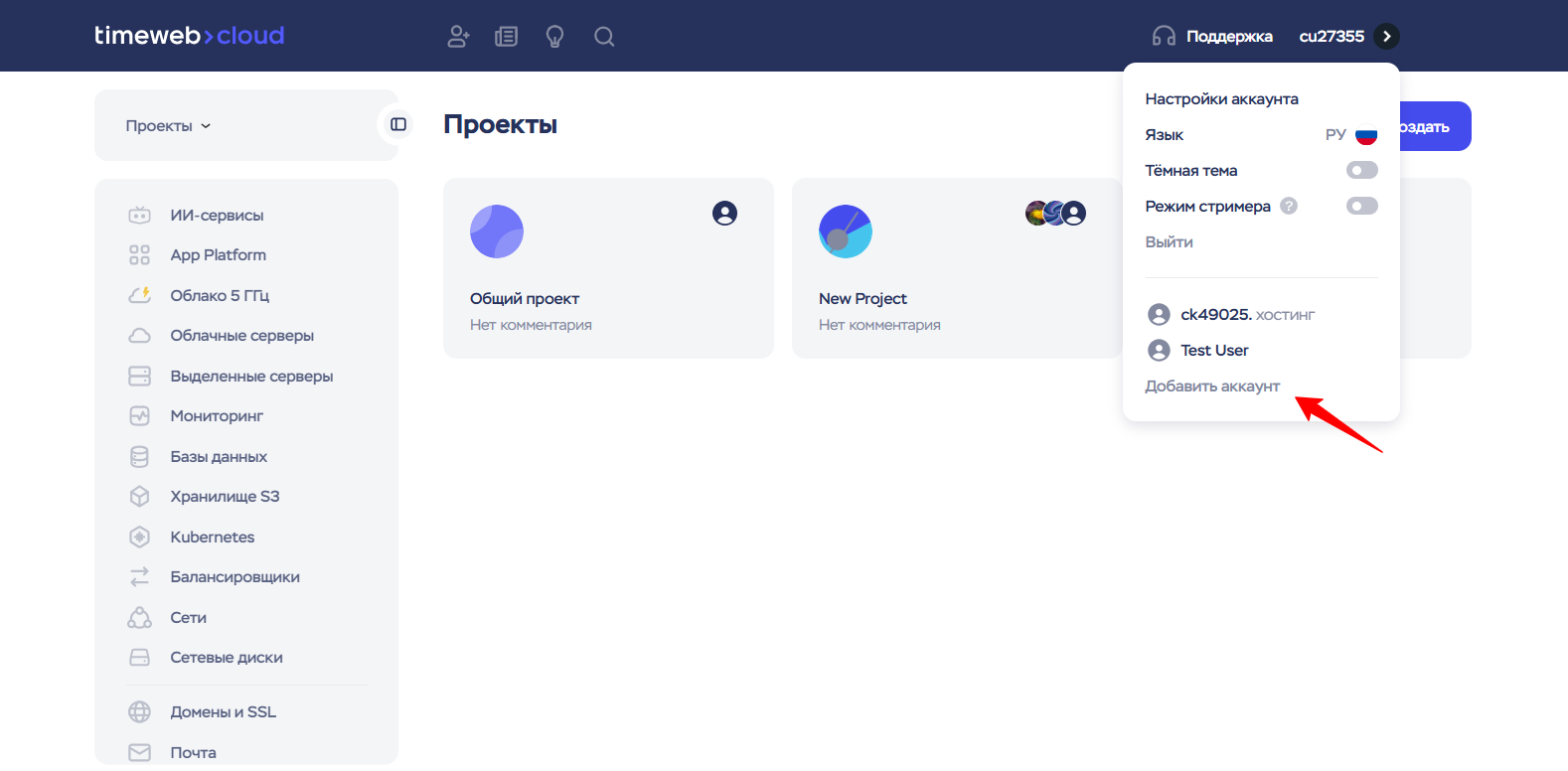
Task: Toggle the Режим стримера switch
Action: pos(1362,206)
